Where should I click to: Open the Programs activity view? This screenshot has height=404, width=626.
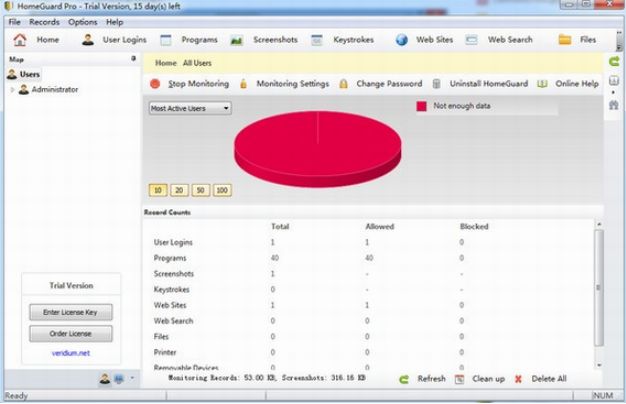coord(189,40)
